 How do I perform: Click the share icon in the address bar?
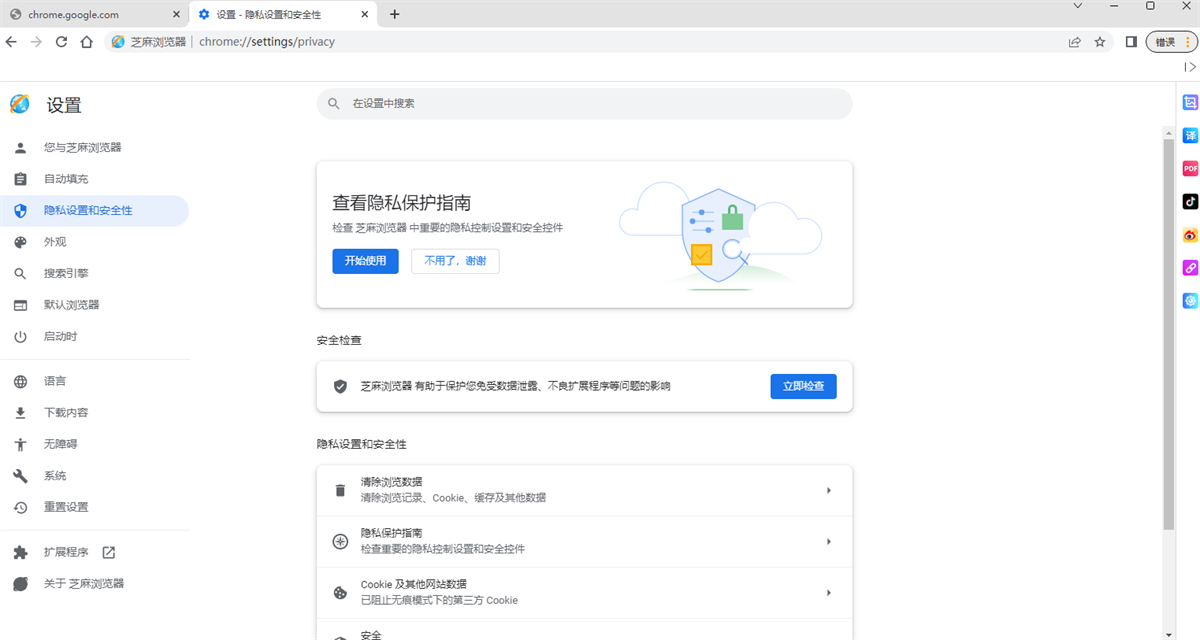[1073, 42]
